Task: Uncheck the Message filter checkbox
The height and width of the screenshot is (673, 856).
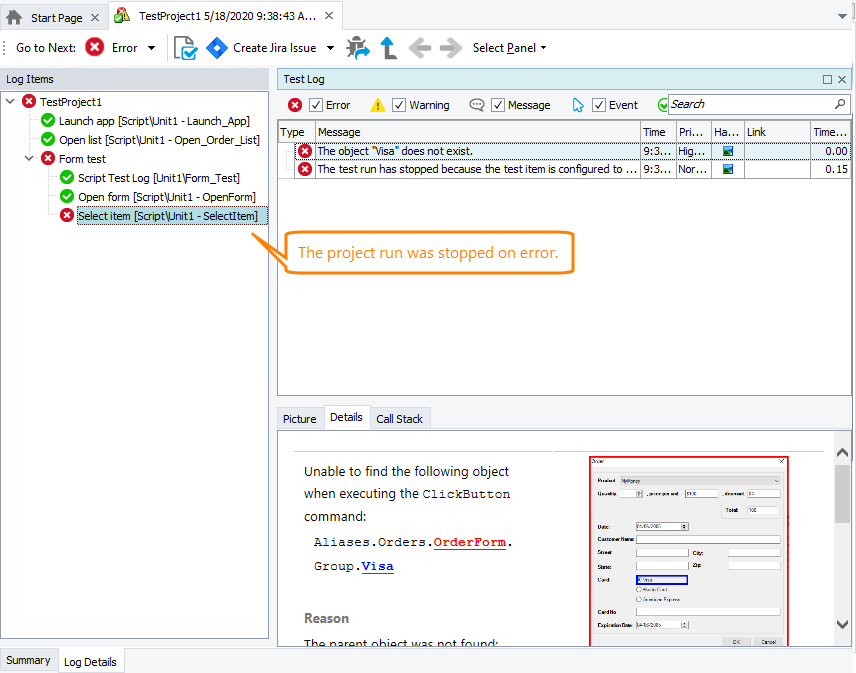Action: (x=497, y=105)
